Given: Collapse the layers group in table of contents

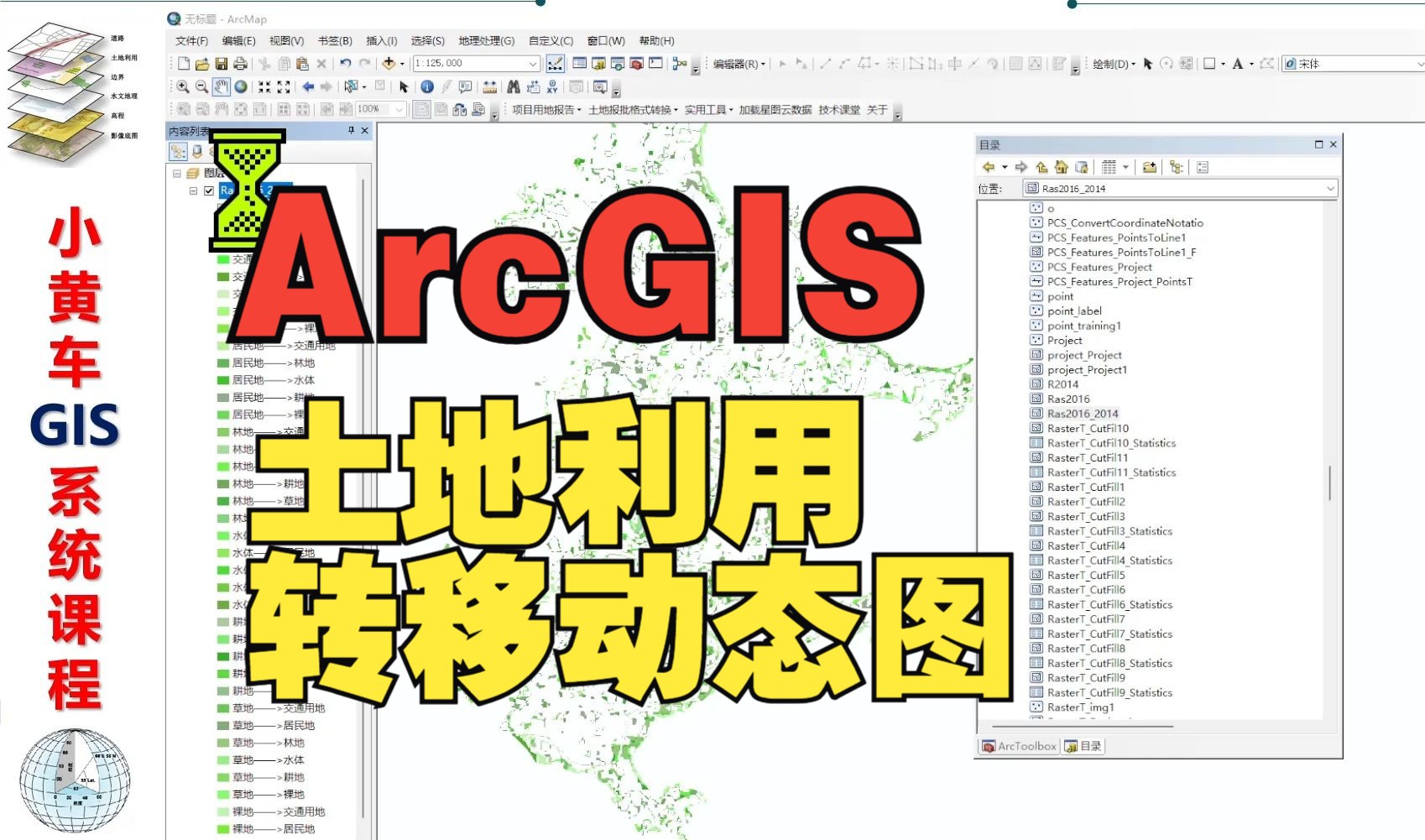Looking at the screenshot, I should [x=177, y=173].
